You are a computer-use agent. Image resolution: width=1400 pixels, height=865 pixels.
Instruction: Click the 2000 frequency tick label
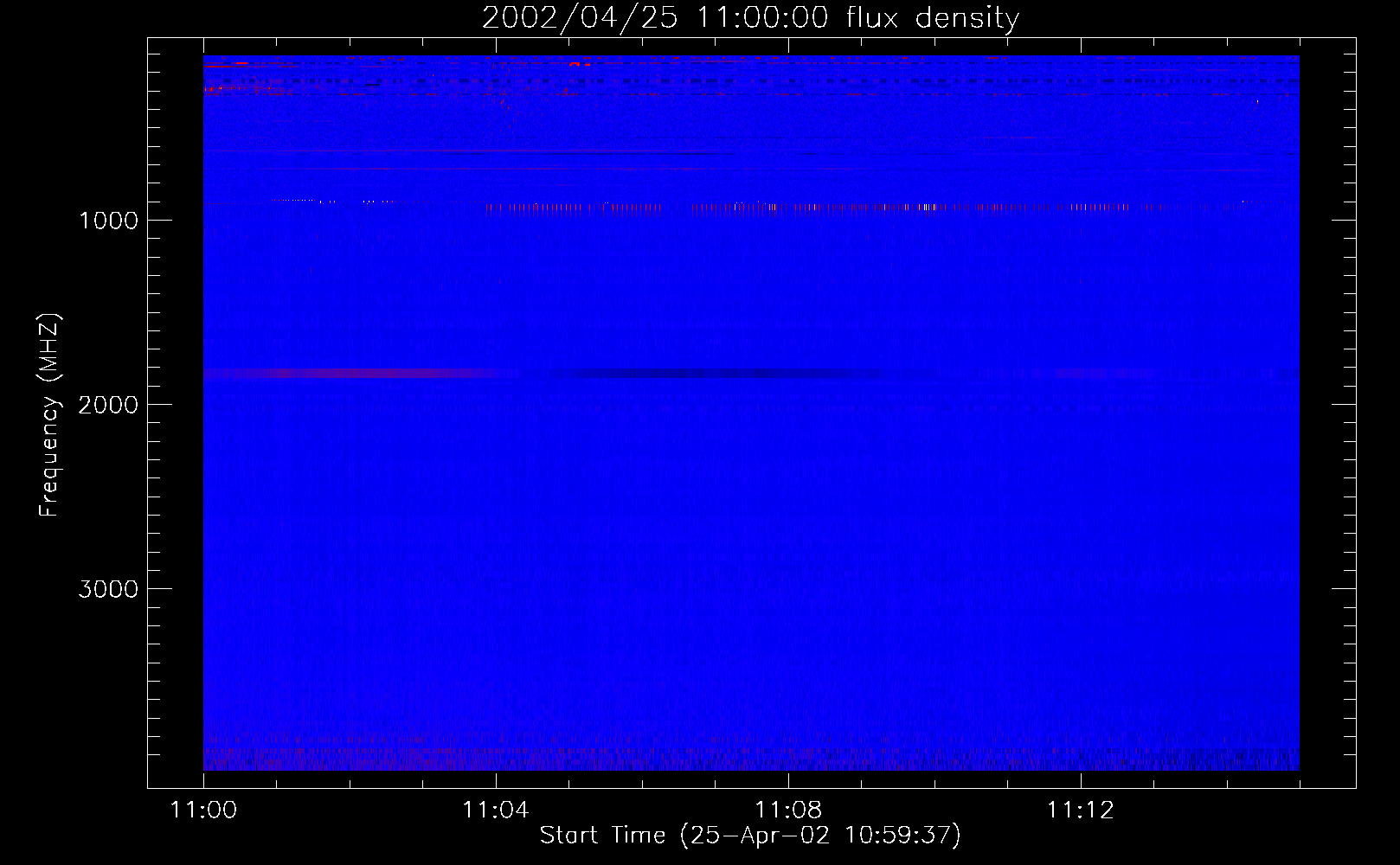108,405
